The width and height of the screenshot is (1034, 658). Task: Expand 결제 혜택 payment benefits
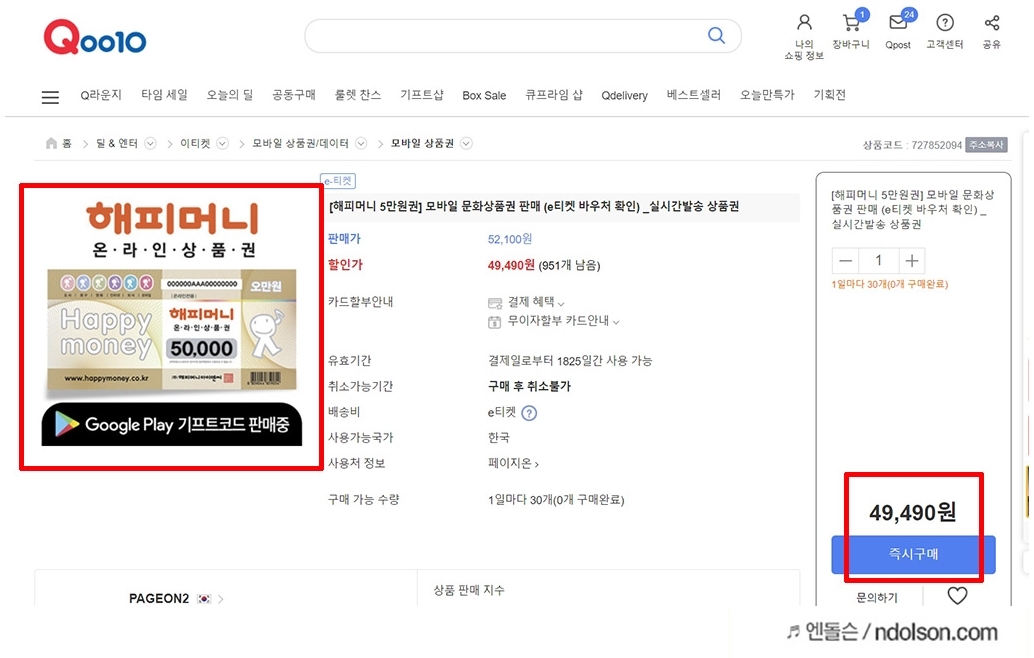[x=526, y=302]
